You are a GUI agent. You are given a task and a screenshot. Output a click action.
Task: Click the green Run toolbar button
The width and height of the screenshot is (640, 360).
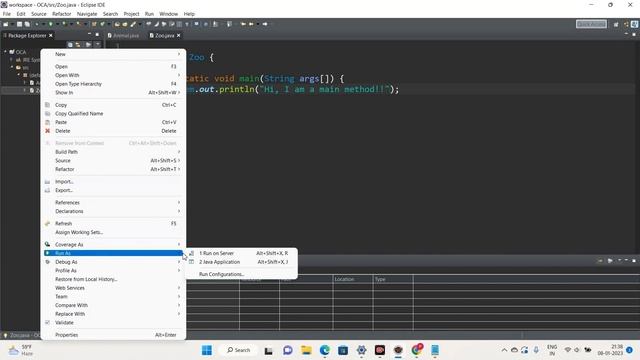51,24
